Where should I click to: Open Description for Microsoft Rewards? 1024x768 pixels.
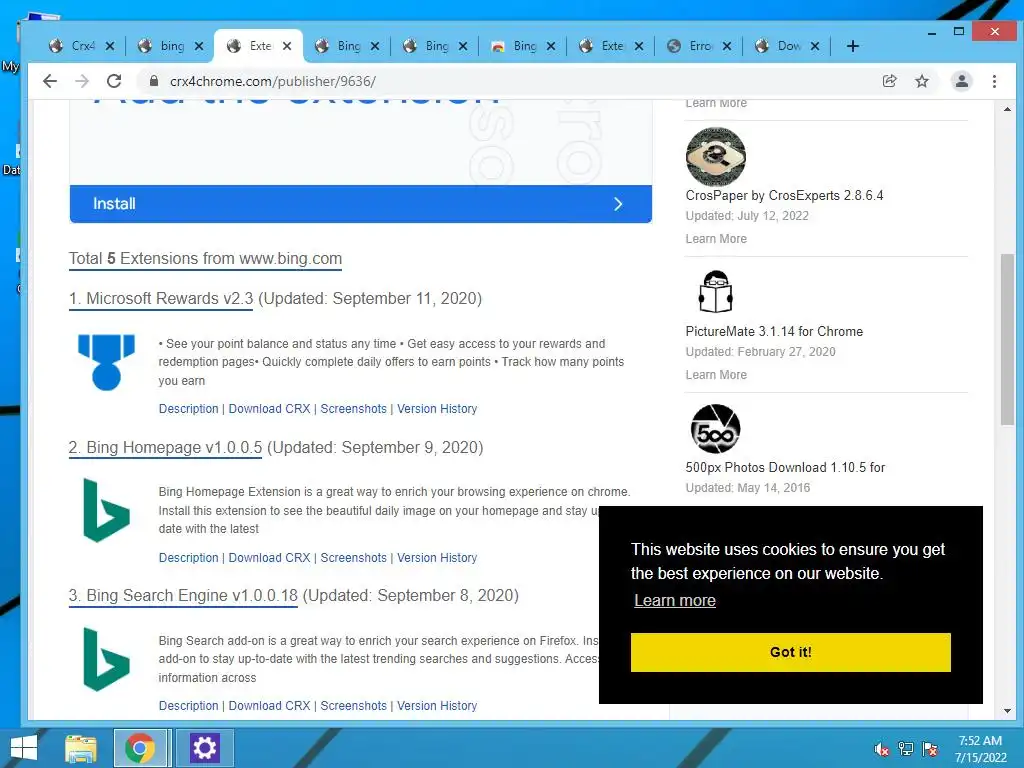point(189,409)
